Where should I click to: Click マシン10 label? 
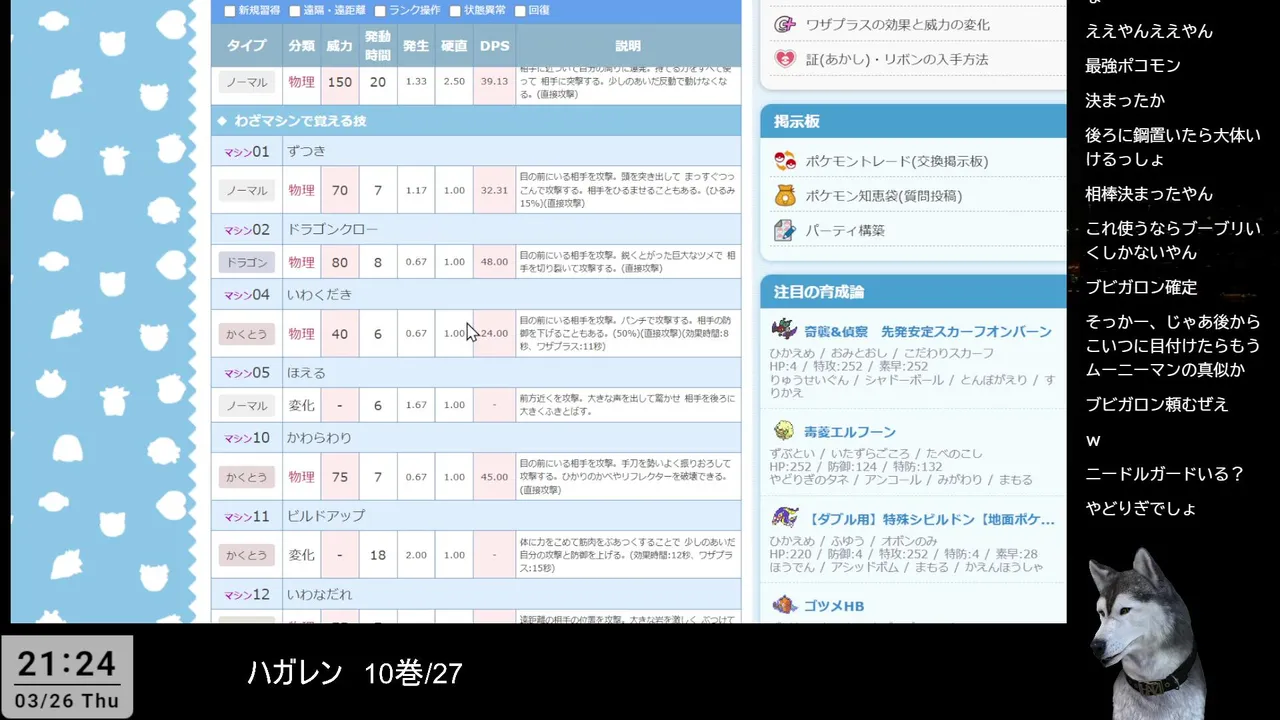246,437
